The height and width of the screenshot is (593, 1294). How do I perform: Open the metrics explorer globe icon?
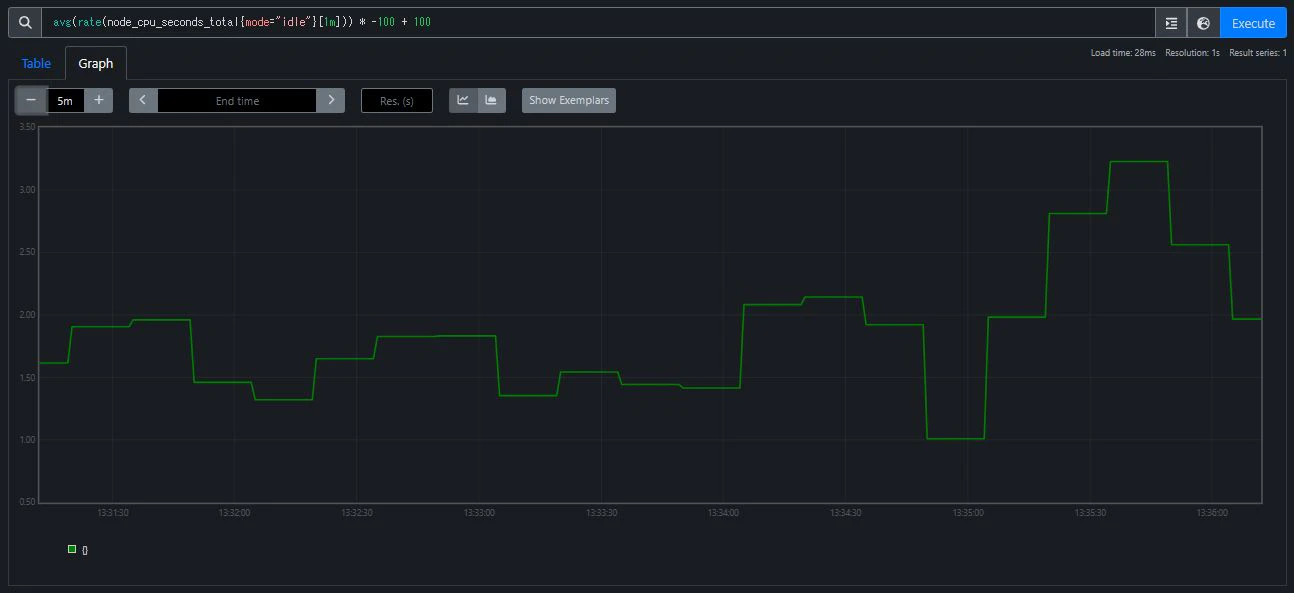[1203, 23]
